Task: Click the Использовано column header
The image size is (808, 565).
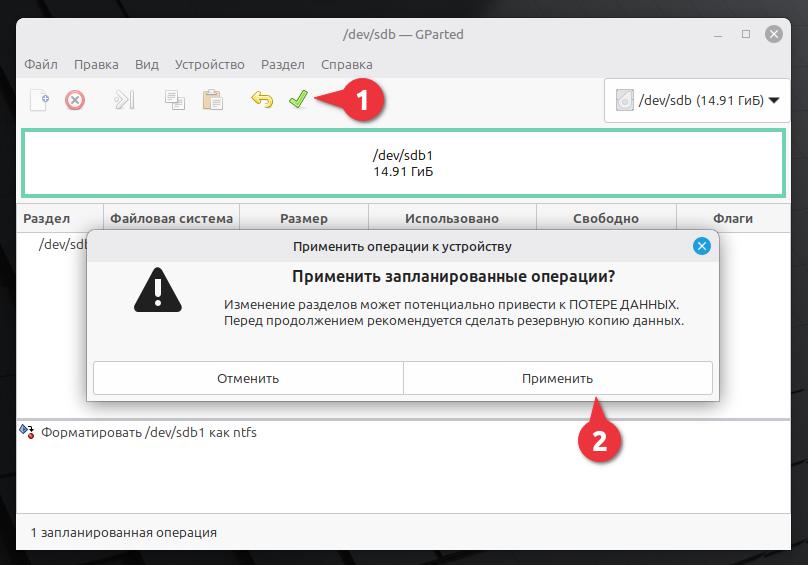Action: (x=452, y=219)
